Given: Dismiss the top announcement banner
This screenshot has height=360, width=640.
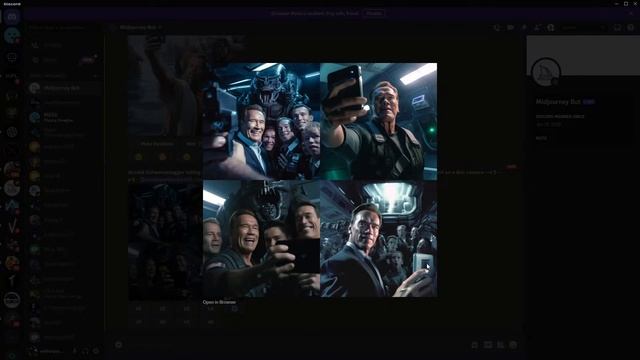Looking at the screenshot, I should [x=631, y=13].
